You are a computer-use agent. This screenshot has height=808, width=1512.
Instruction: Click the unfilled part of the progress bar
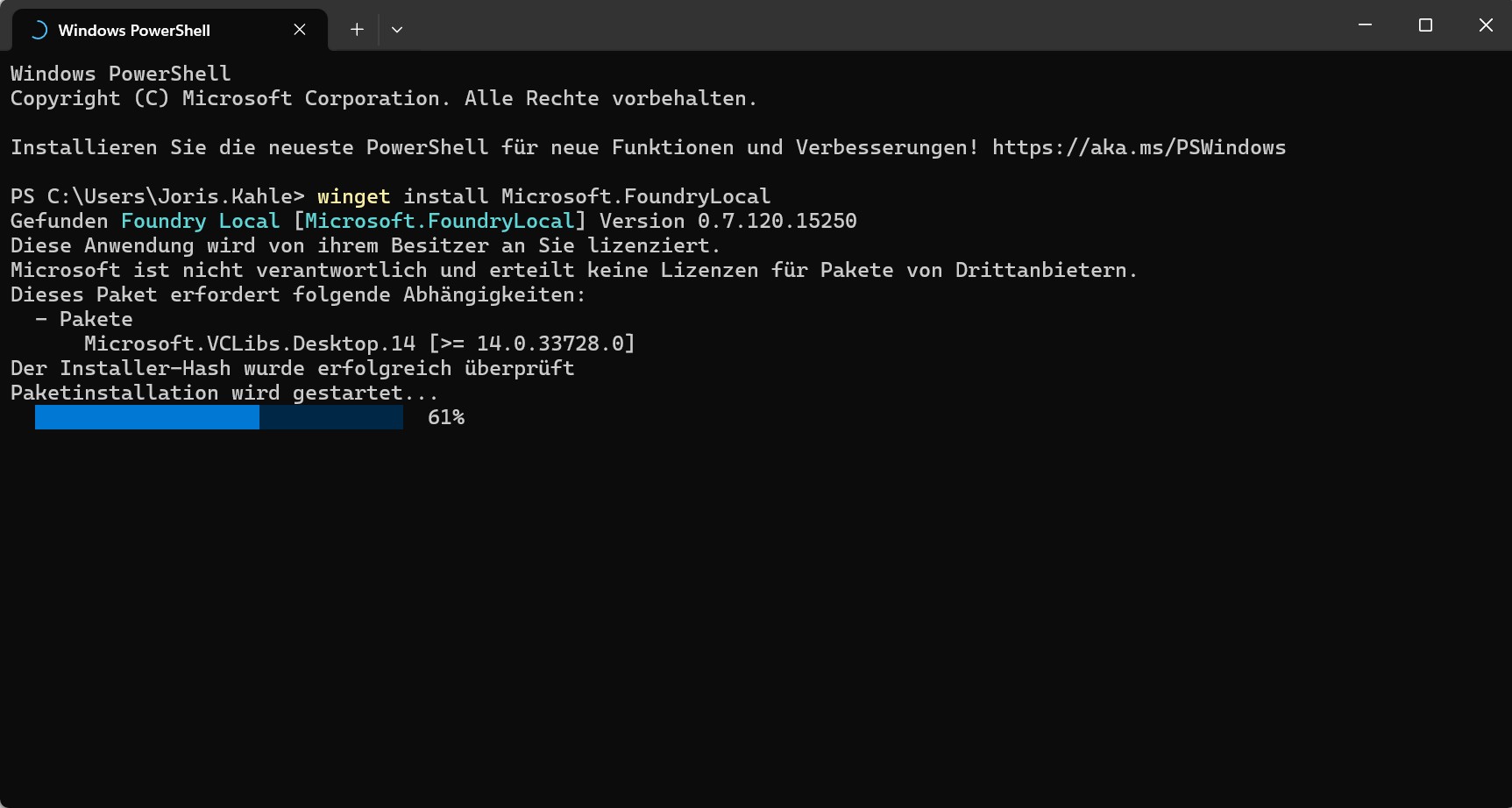331,417
